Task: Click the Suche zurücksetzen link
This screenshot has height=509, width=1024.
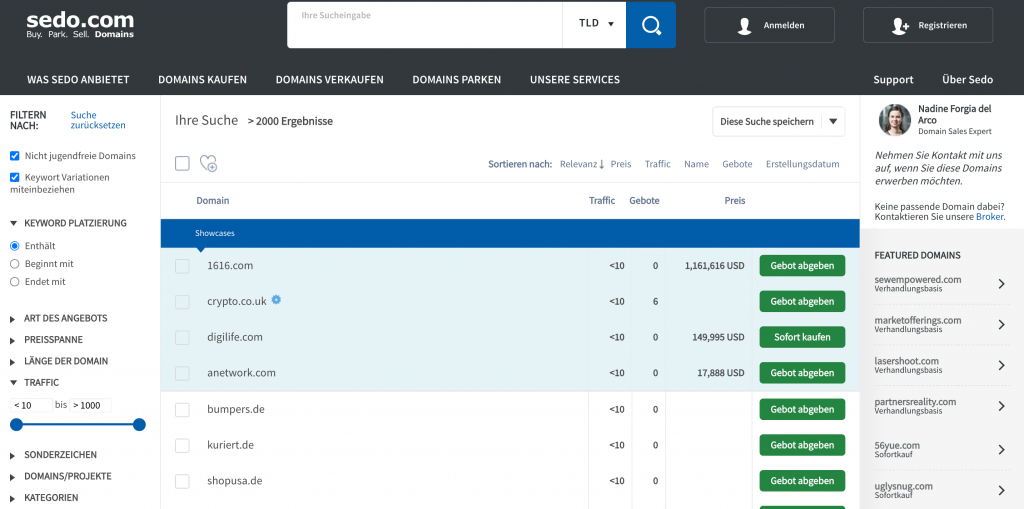Action: point(98,120)
